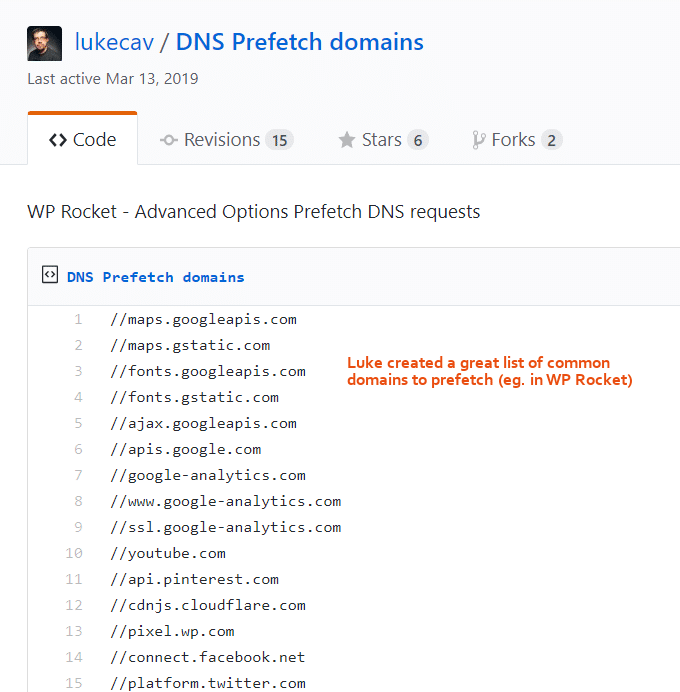The image size is (680, 692).
Task: Click the code brackets icon in Code tab
Action: click(58, 140)
